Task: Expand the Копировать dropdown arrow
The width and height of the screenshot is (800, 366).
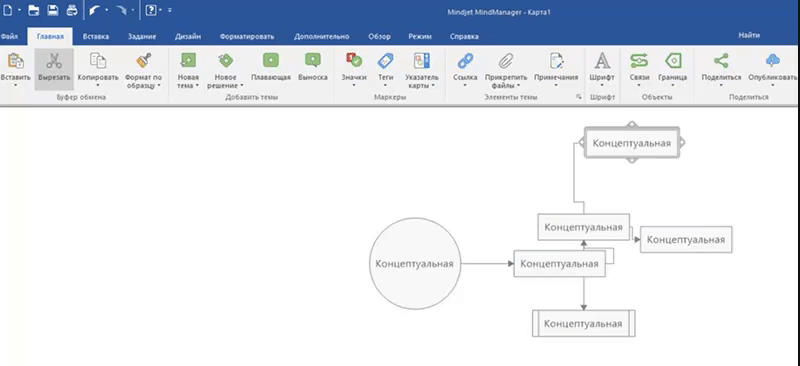Action: coord(98,85)
